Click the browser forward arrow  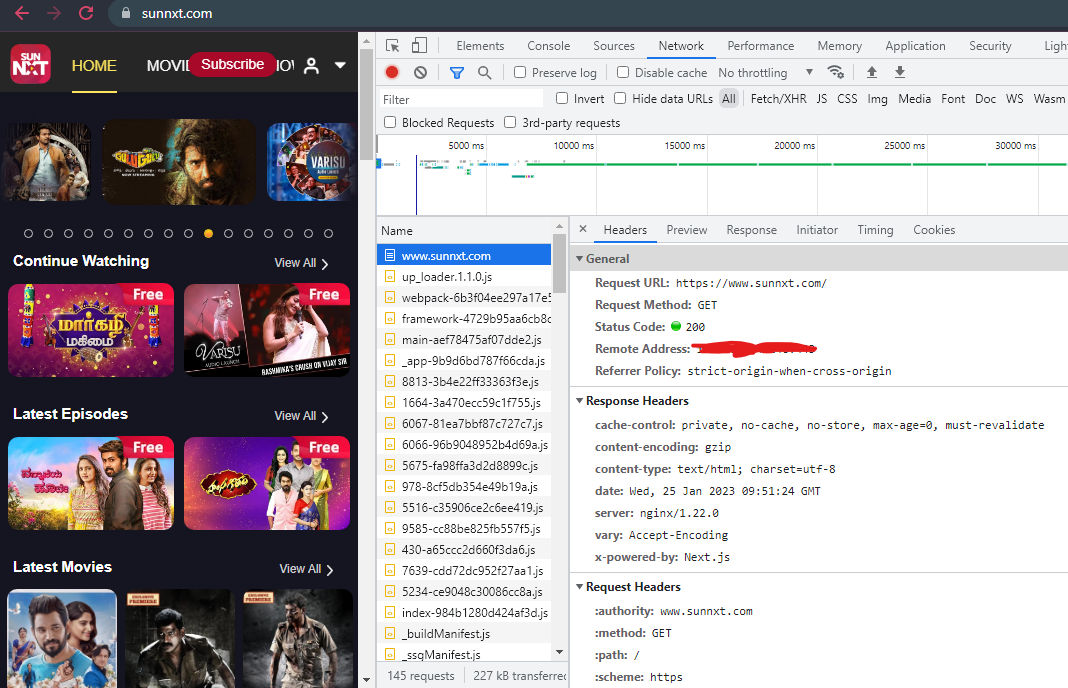point(54,13)
